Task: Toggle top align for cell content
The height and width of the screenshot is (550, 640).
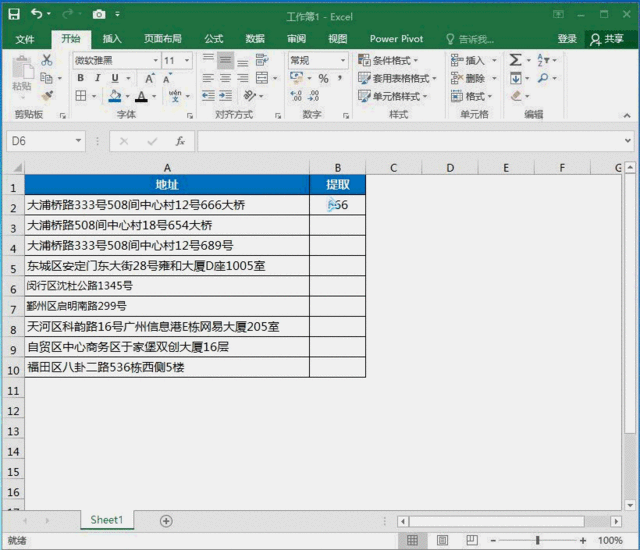Action: [x=208, y=60]
